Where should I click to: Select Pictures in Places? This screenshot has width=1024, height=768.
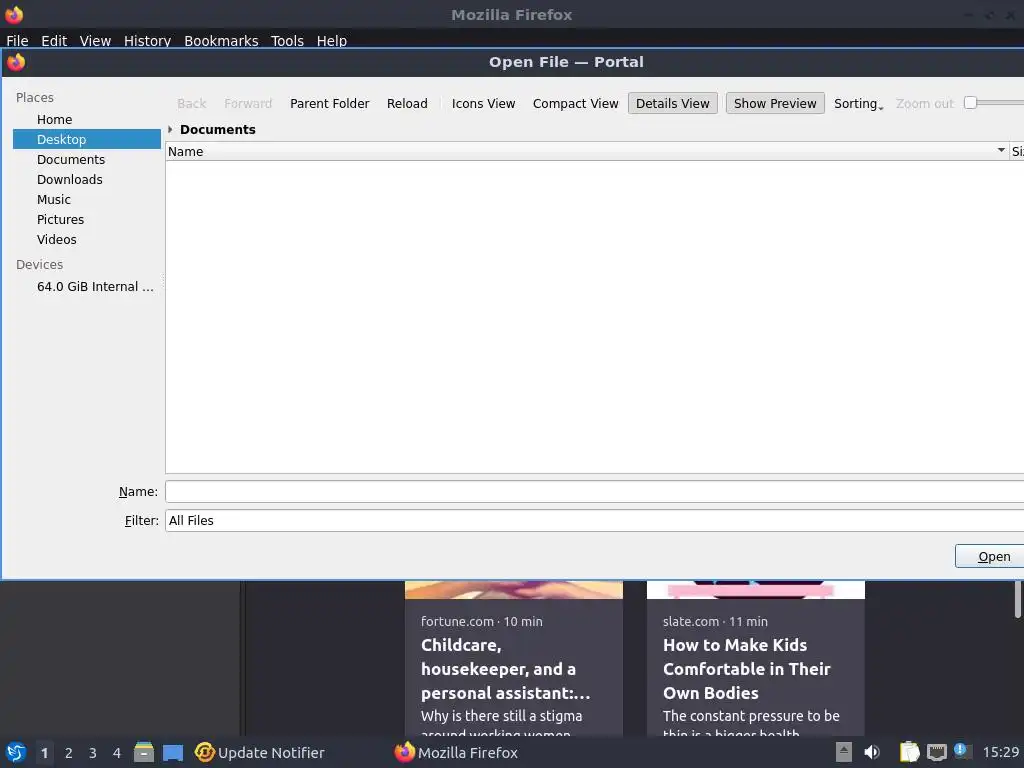click(x=87, y=219)
